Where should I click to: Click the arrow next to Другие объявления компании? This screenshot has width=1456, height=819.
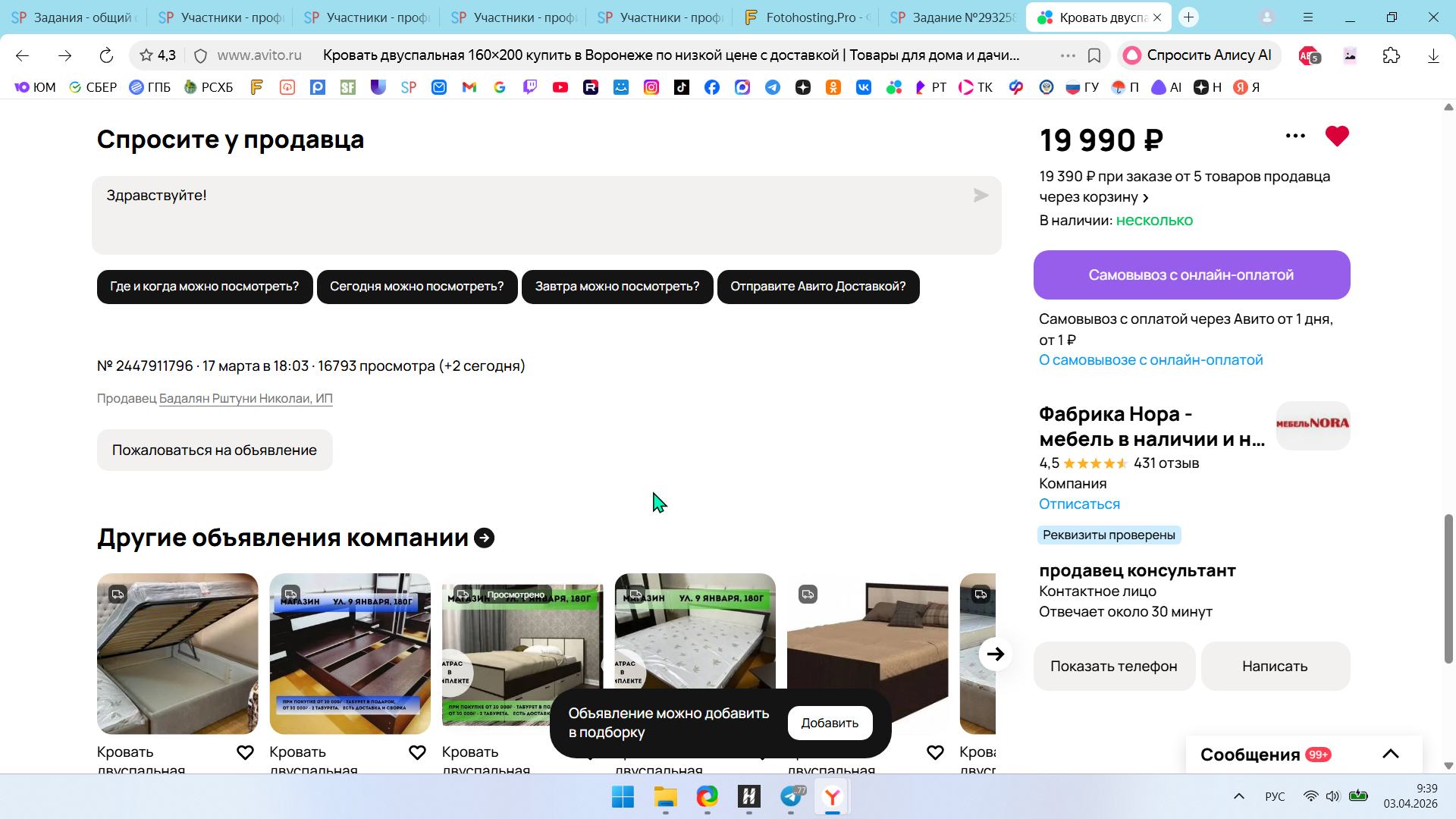coord(484,538)
